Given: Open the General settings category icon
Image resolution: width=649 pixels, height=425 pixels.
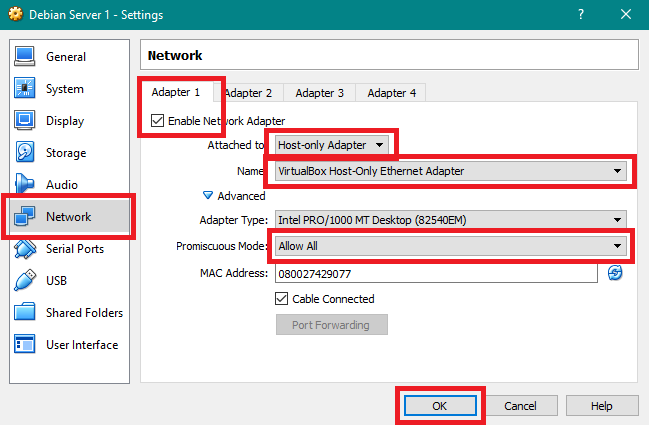Looking at the screenshot, I should 24,56.
